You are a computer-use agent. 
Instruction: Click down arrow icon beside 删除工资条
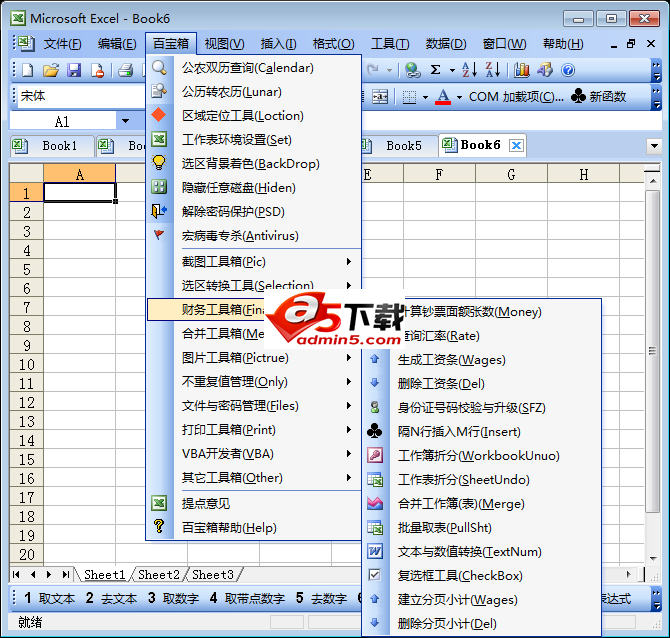pyautogui.click(x=375, y=383)
